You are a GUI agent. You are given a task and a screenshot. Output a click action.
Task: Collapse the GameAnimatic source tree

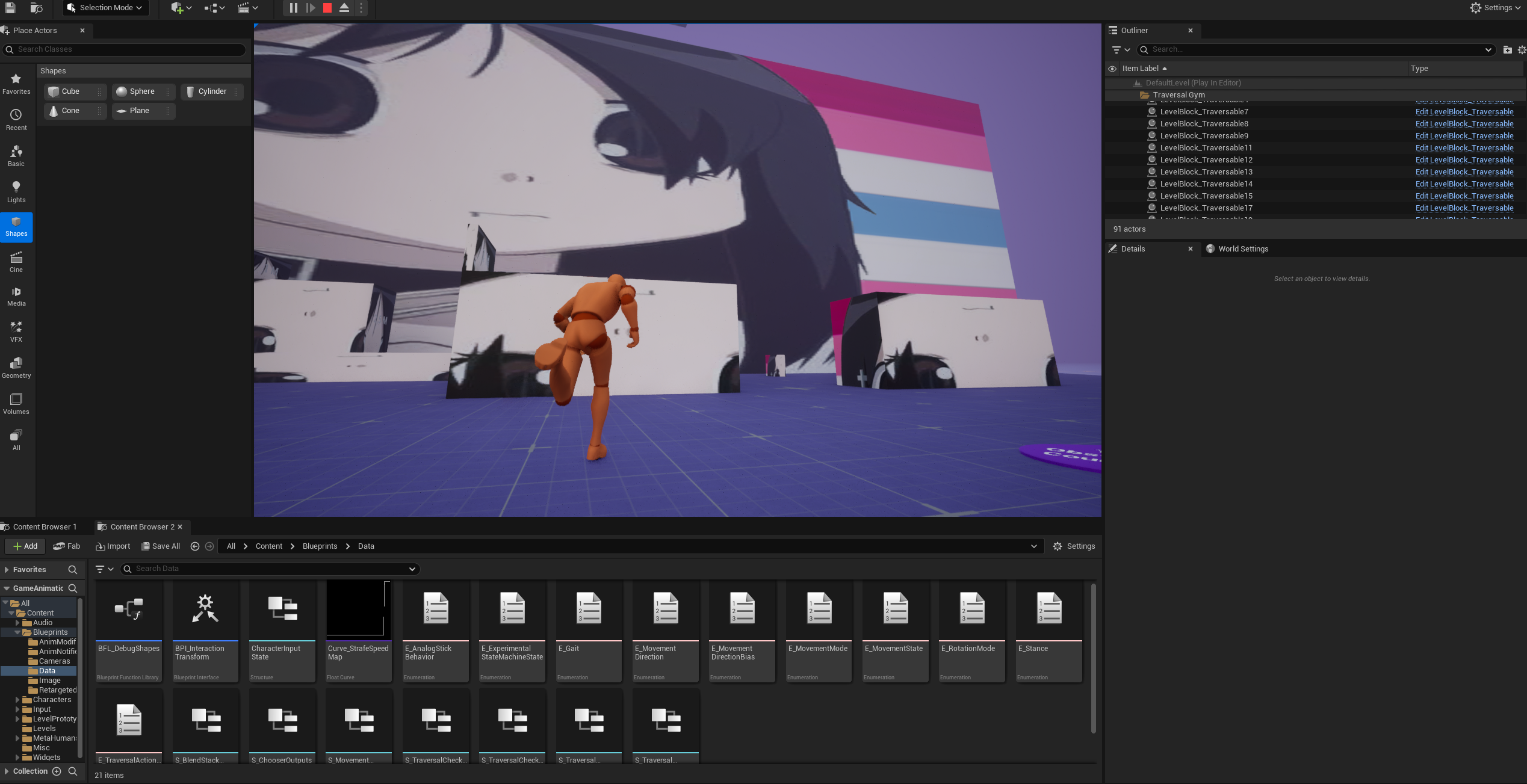(x=6, y=588)
